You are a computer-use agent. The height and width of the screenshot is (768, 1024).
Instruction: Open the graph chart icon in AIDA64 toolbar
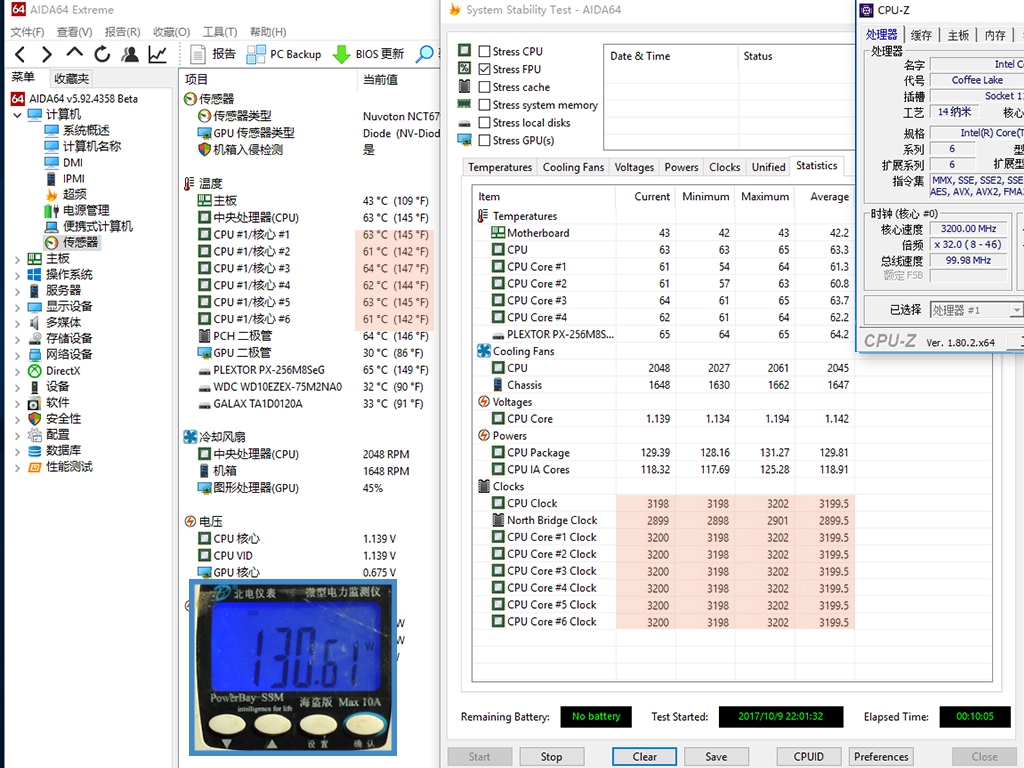tap(157, 54)
